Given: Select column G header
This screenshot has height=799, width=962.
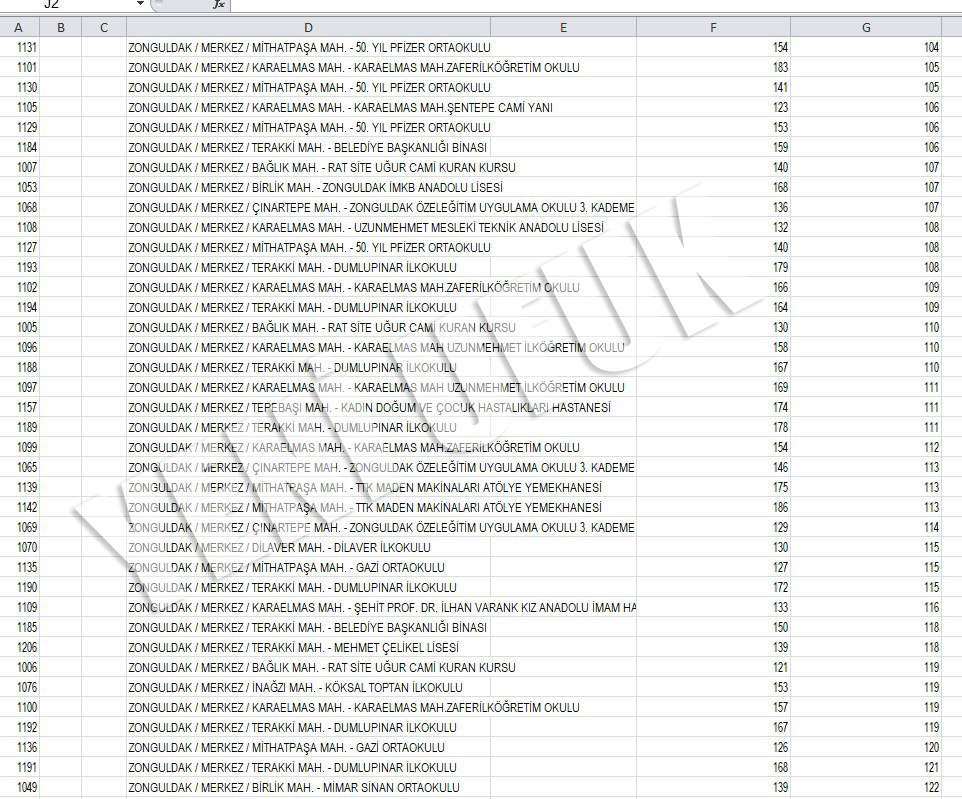Looking at the screenshot, I should [x=866, y=27].
